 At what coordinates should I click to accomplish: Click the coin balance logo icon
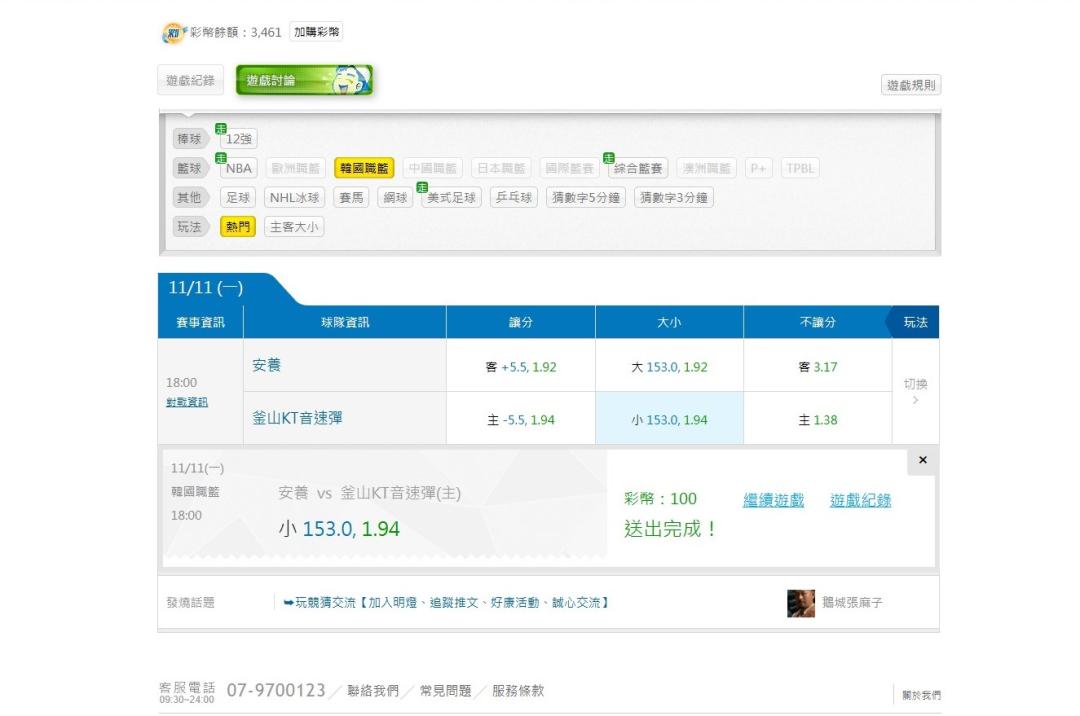(174, 32)
